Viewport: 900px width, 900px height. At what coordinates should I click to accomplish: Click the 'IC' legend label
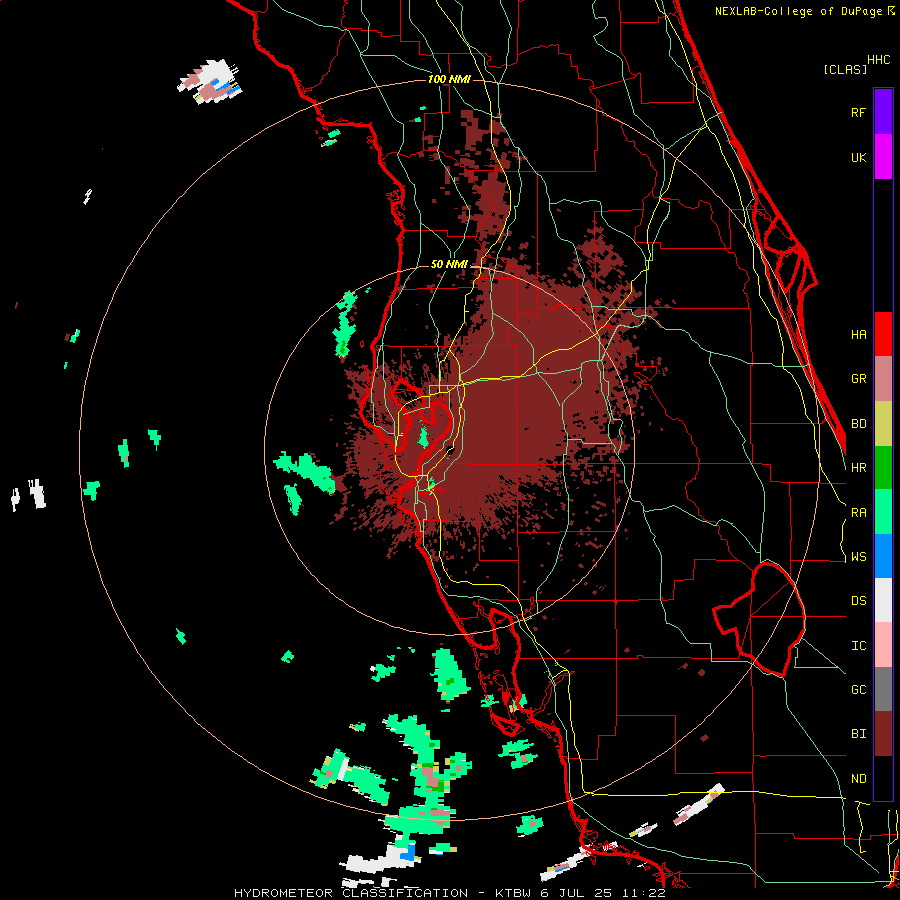[858, 646]
